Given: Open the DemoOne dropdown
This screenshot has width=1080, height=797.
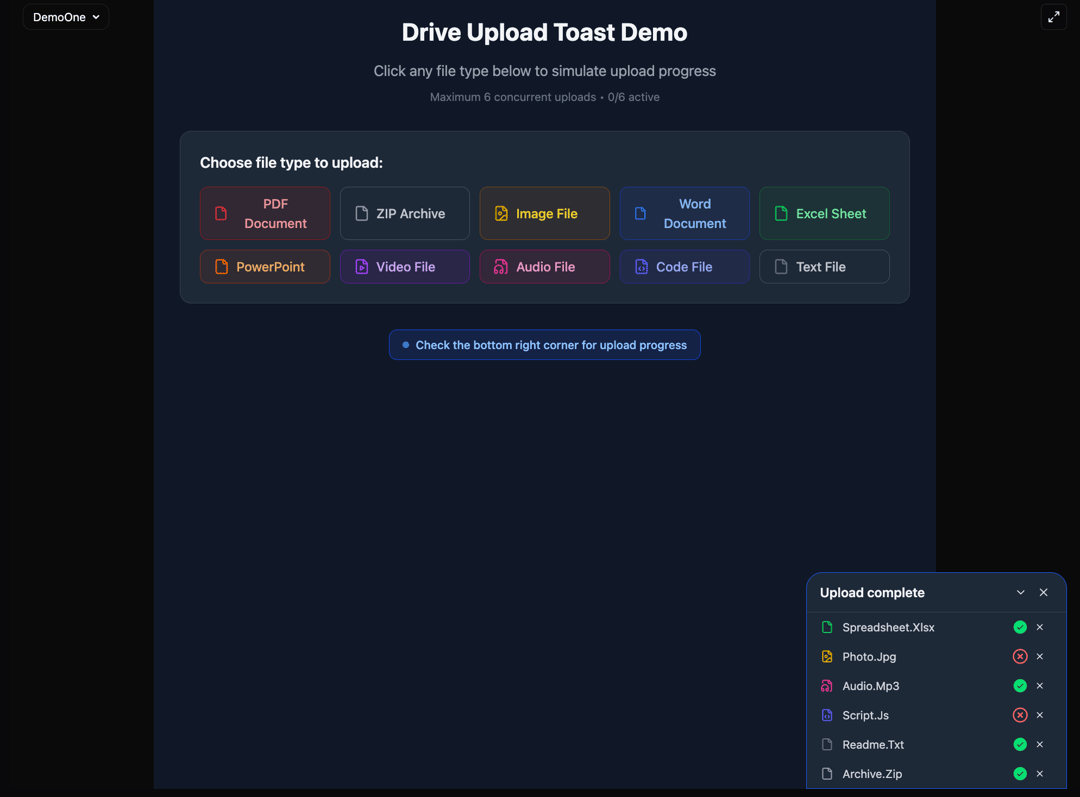Looking at the screenshot, I should pyautogui.click(x=65, y=17).
